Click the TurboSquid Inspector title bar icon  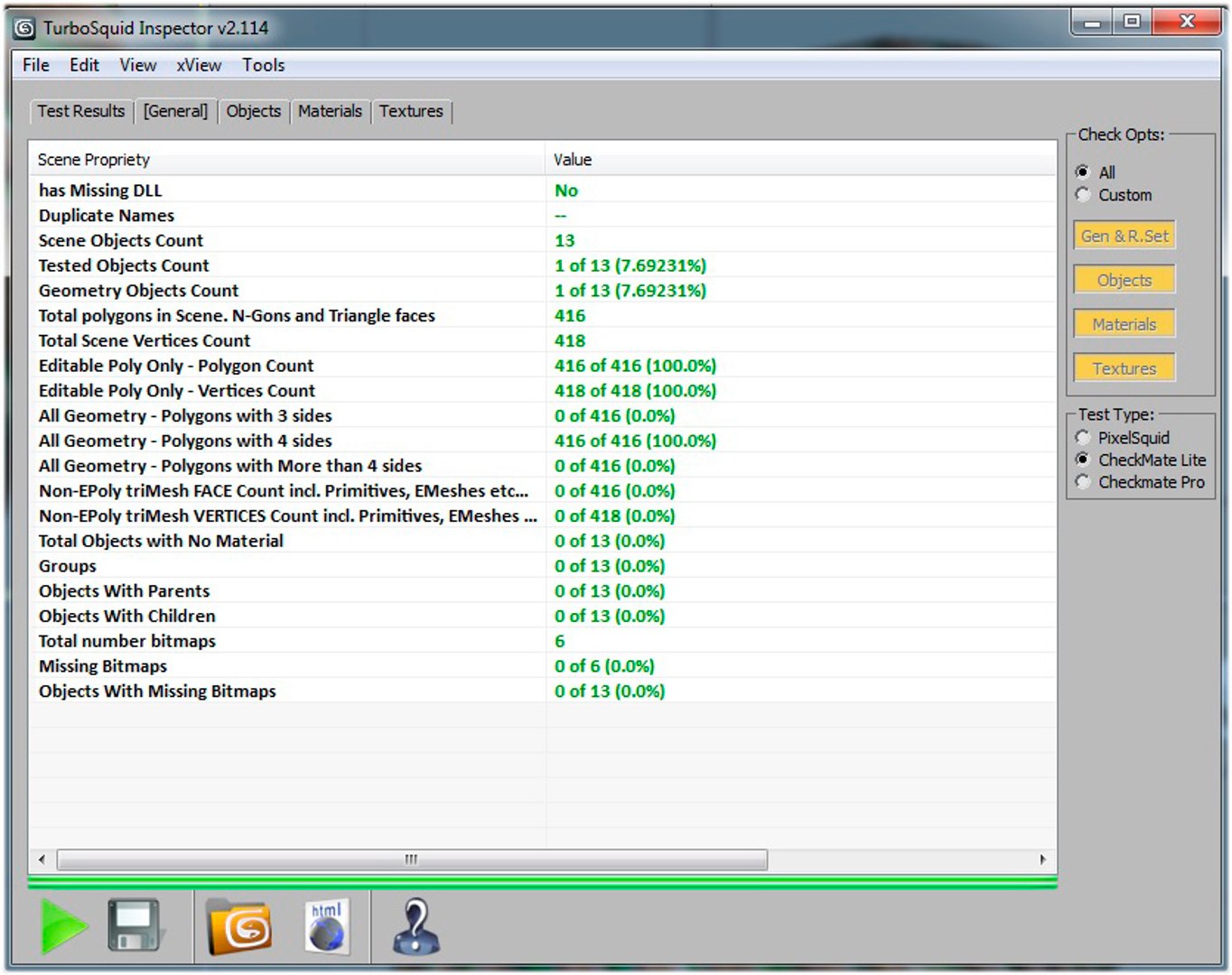(x=24, y=28)
